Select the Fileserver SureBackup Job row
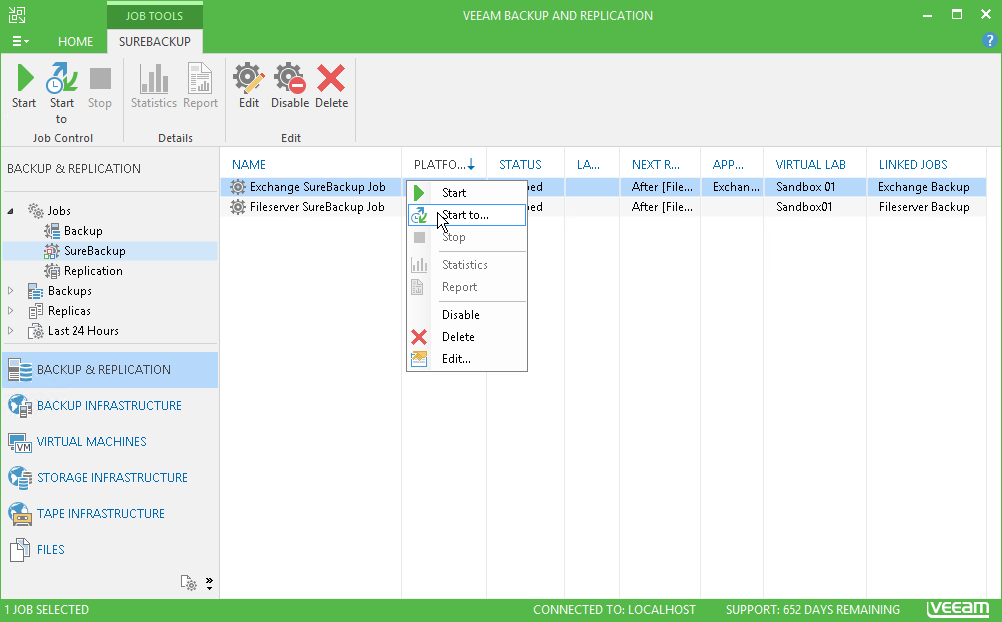The height and width of the screenshot is (622, 1002). point(603,206)
